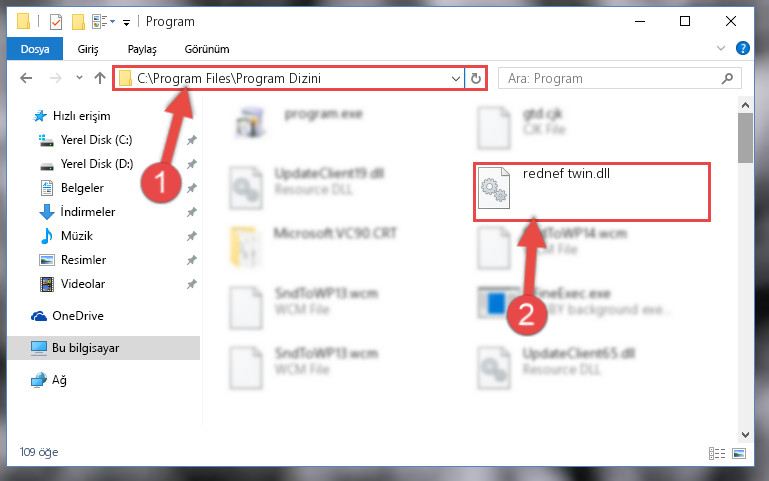The width and height of the screenshot is (769, 481).
Task: Unpin Müzik using its pin icon
Action: (x=192, y=236)
